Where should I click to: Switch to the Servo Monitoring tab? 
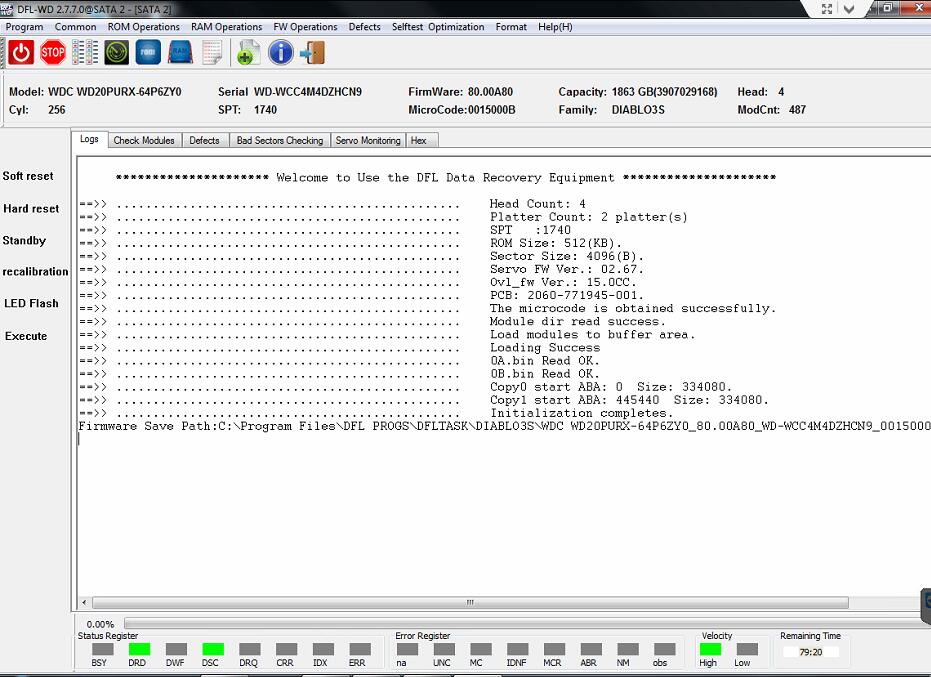[x=368, y=140]
